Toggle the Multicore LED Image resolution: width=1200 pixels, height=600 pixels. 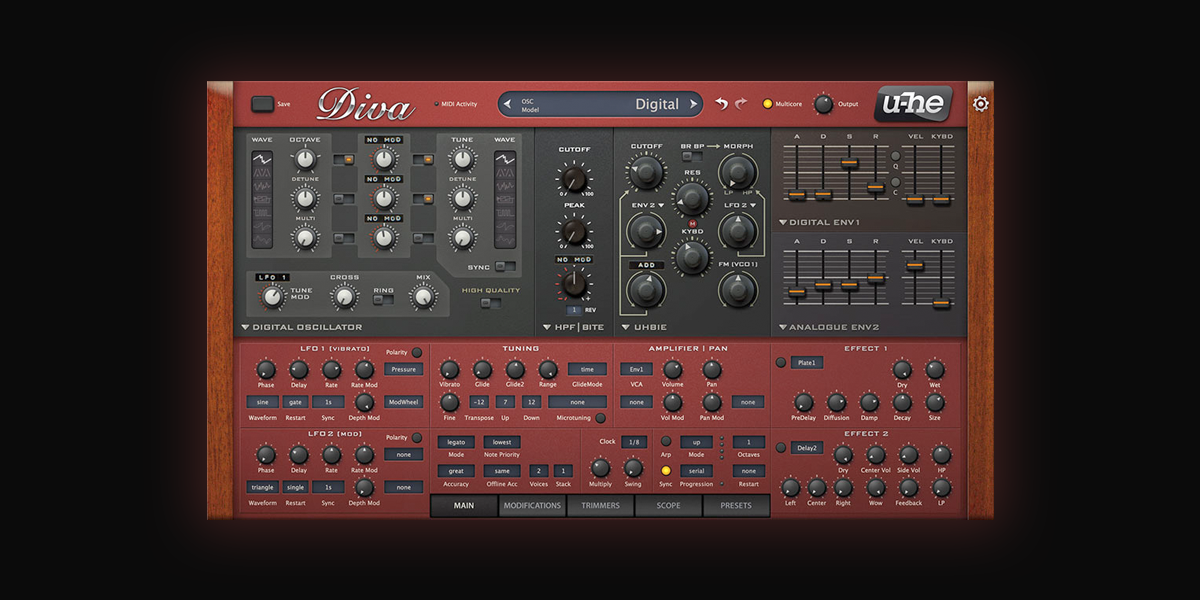(x=768, y=103)
